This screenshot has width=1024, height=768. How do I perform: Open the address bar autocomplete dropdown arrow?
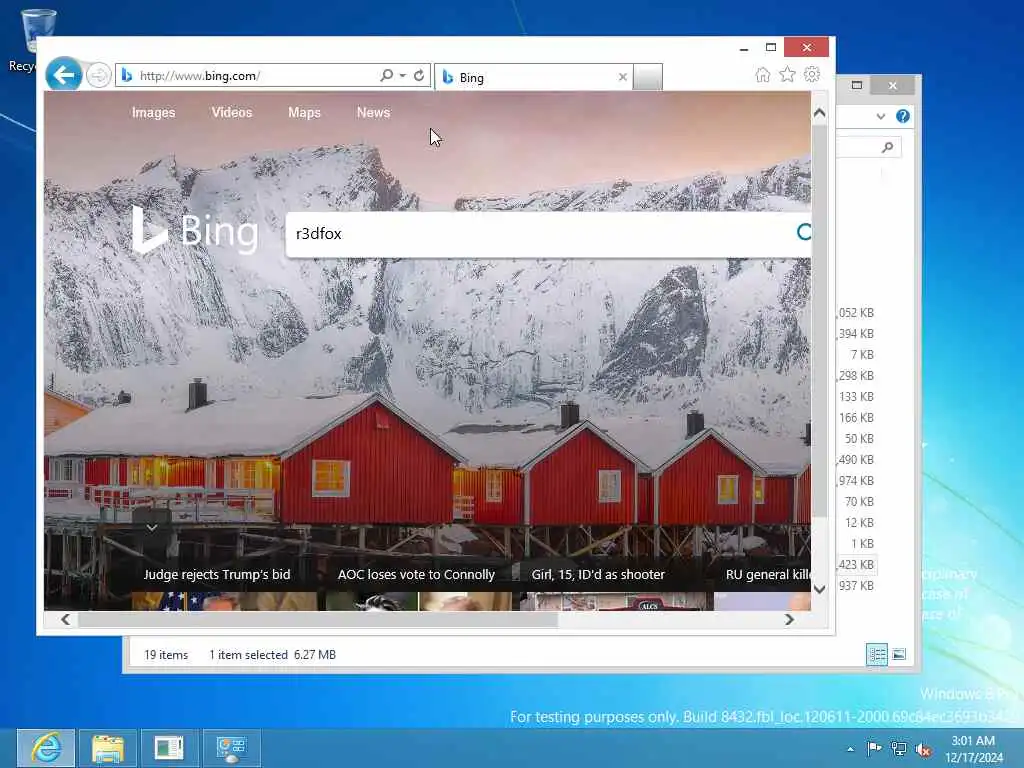pos(403,76)
